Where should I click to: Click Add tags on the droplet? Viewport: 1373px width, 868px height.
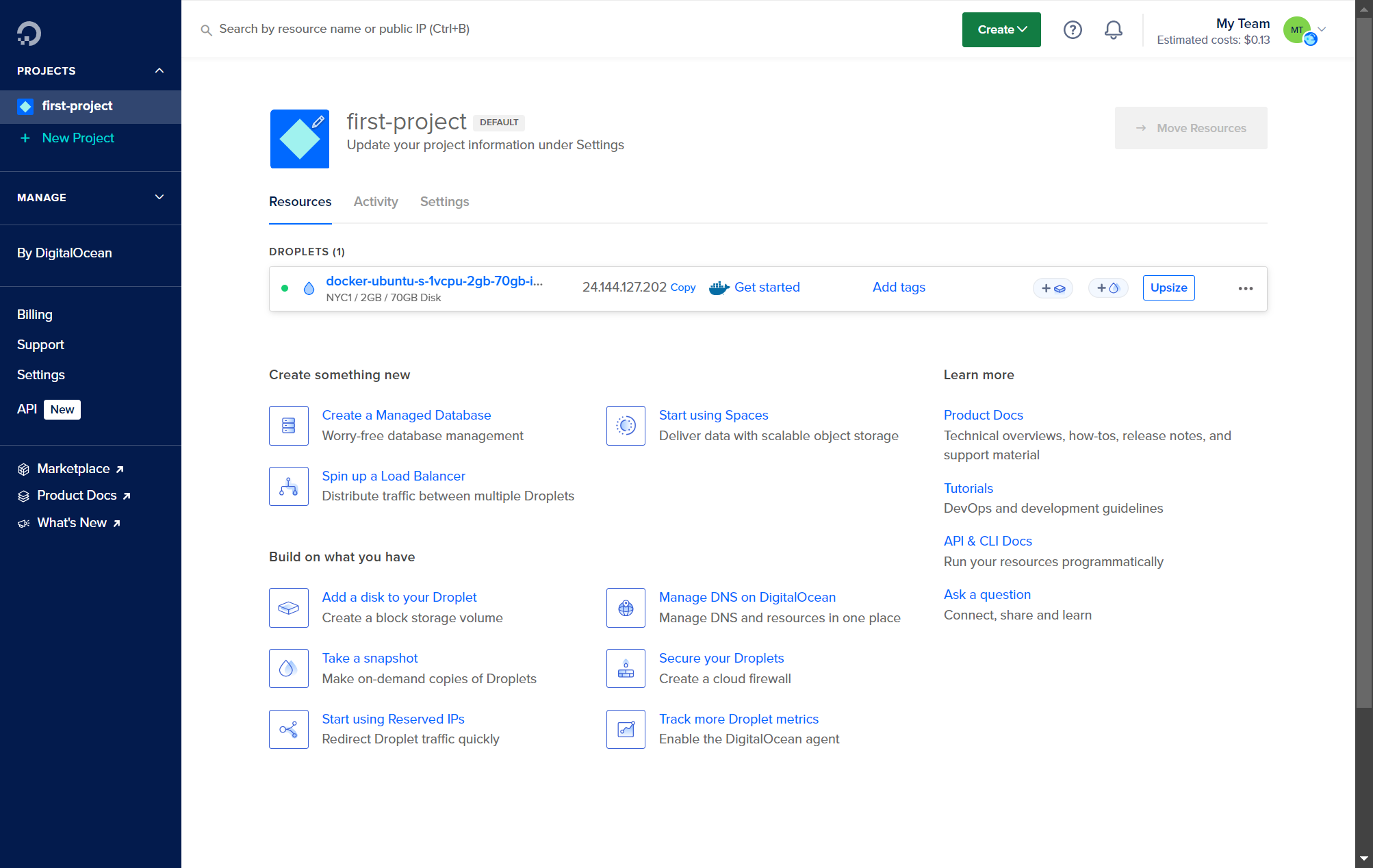[x=899, y=288]
